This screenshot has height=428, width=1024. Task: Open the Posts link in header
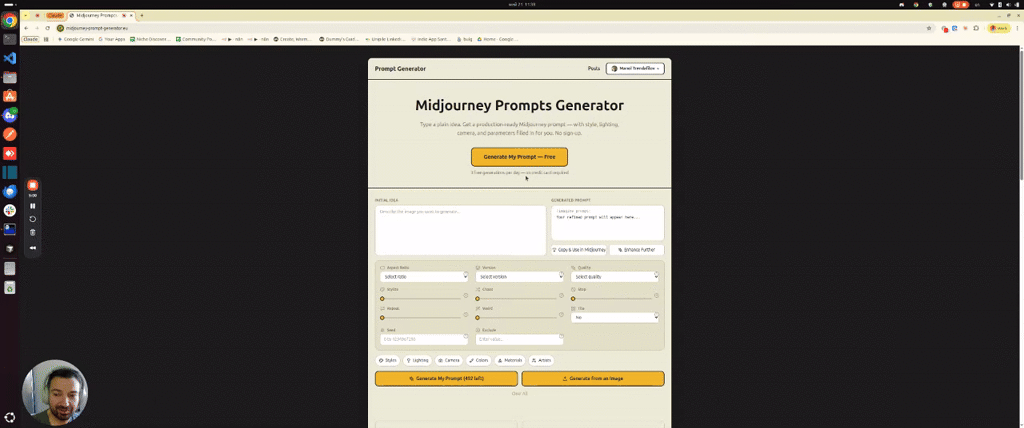[x=594, y=68]
